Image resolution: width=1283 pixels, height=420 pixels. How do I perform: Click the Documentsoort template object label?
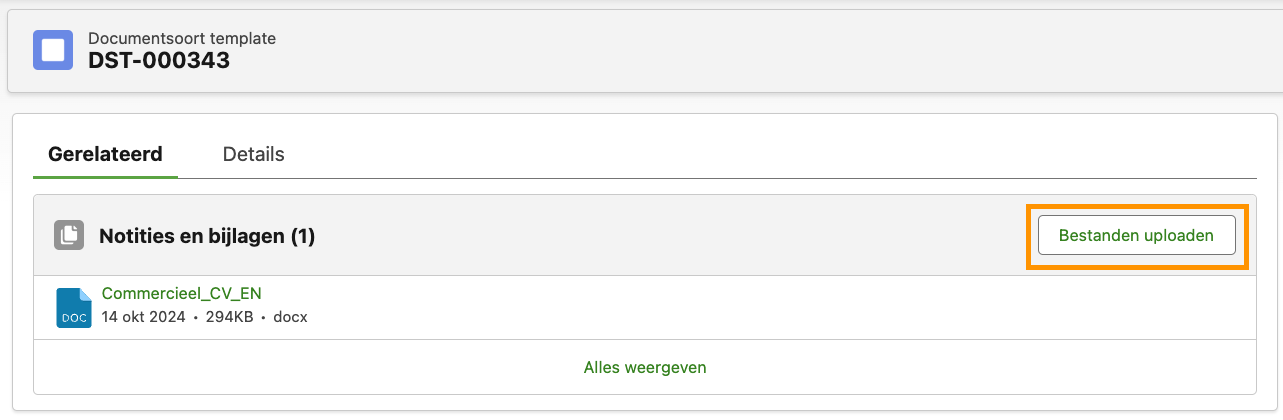pyautogui.click(x=182, y=38)
